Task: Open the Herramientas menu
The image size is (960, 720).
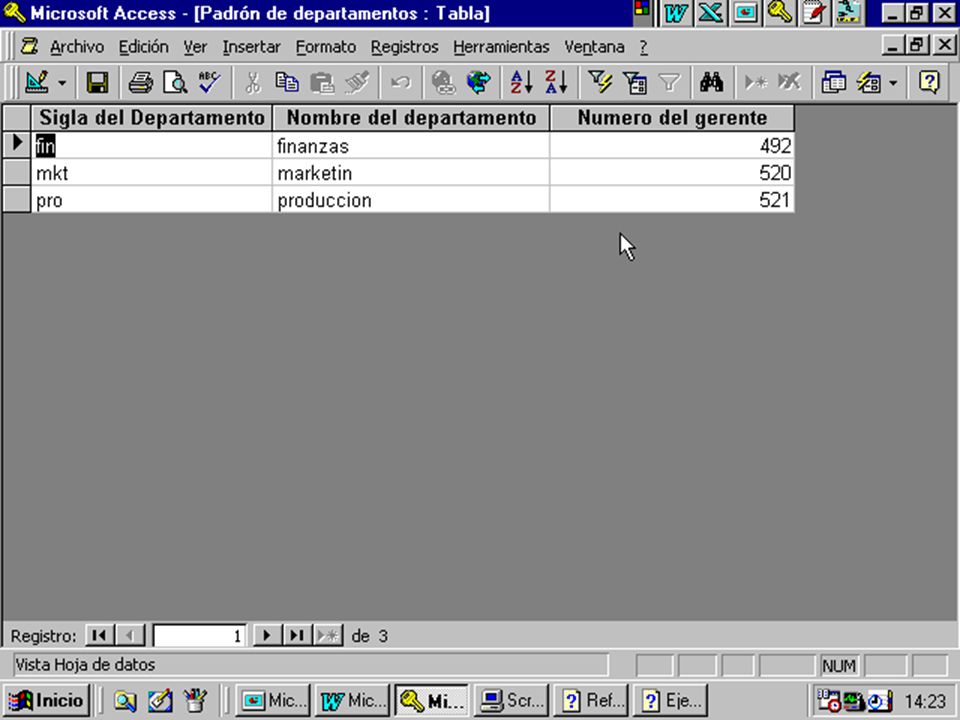Action: click(501, 47)
